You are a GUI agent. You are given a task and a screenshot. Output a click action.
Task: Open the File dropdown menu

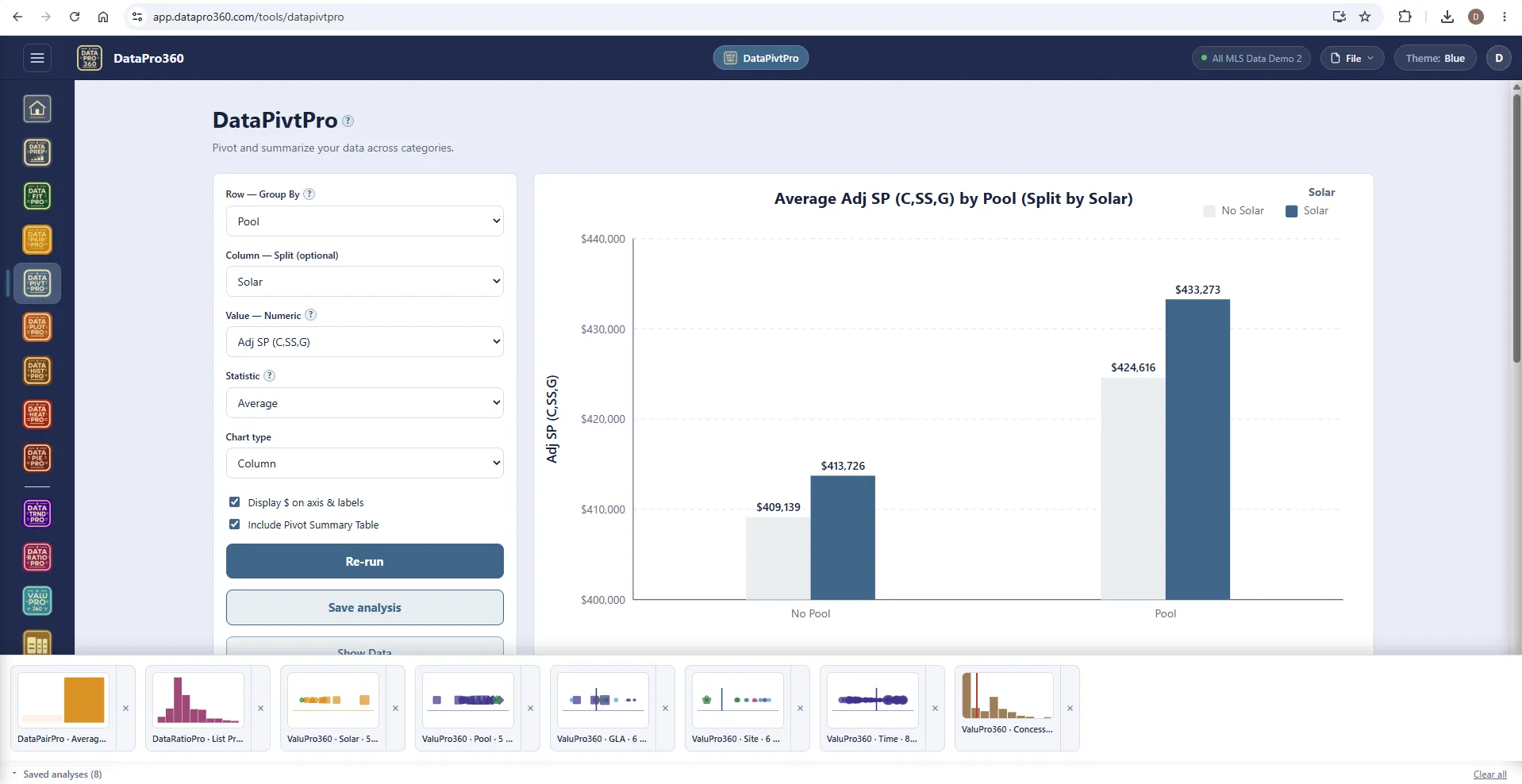(x=1352, y=58)
